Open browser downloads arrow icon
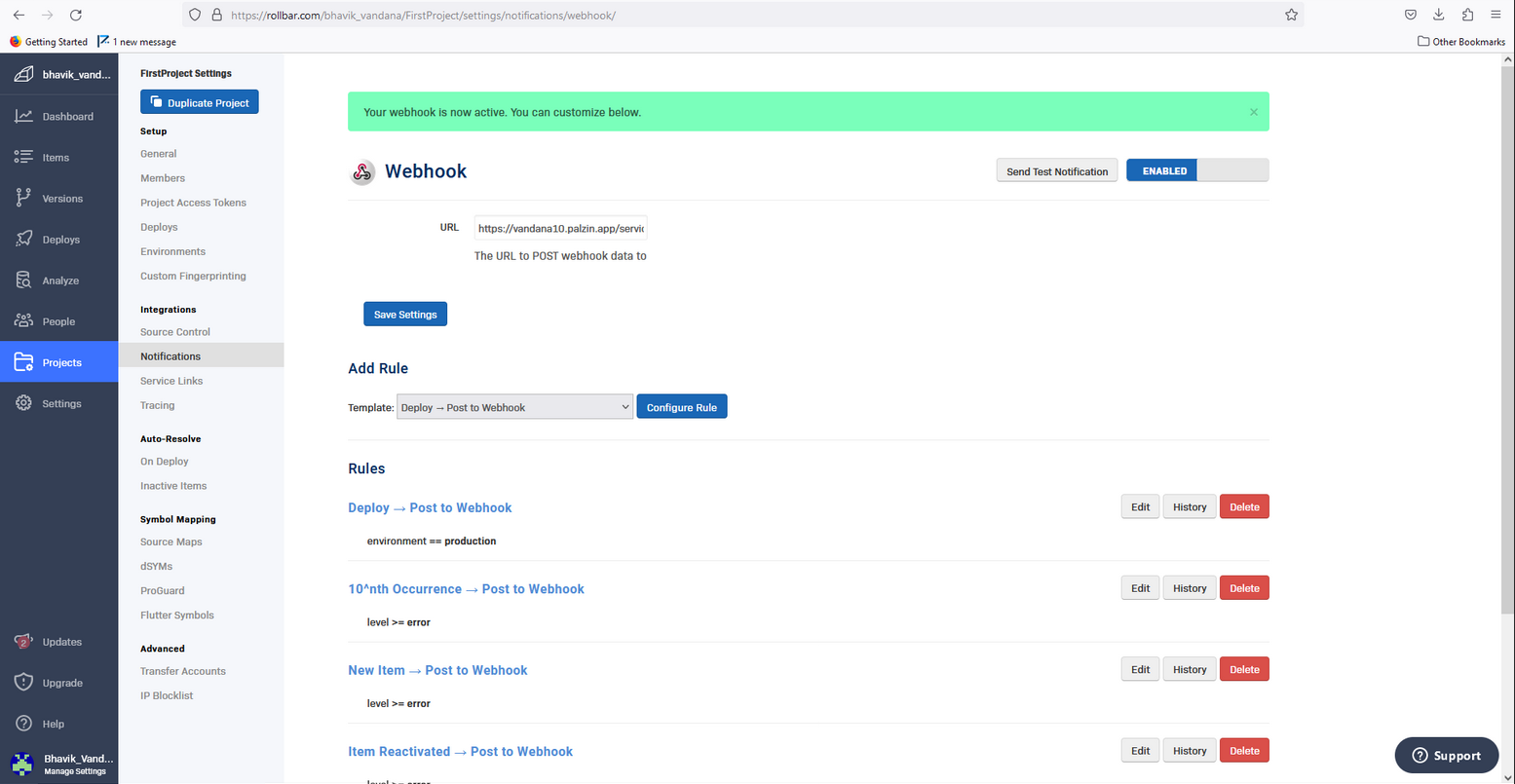 point(1439,15)
